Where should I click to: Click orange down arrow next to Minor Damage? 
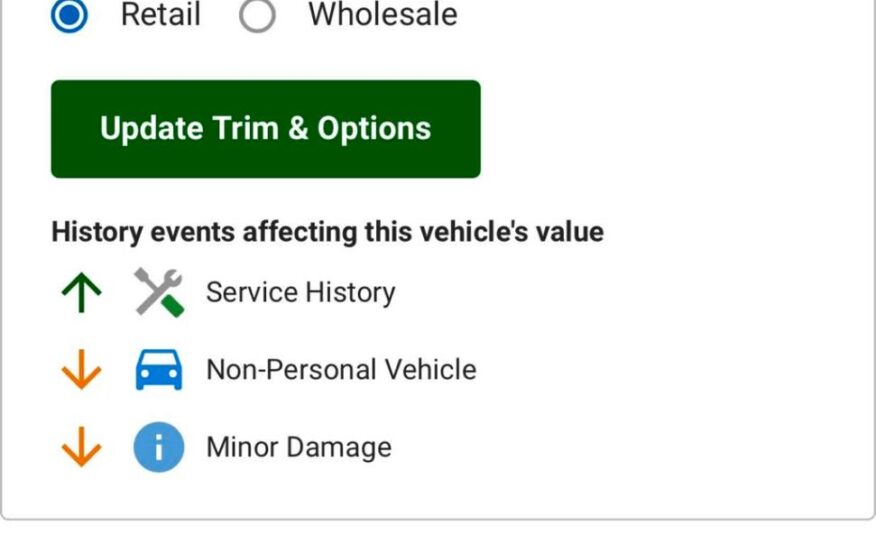(81, 448)
